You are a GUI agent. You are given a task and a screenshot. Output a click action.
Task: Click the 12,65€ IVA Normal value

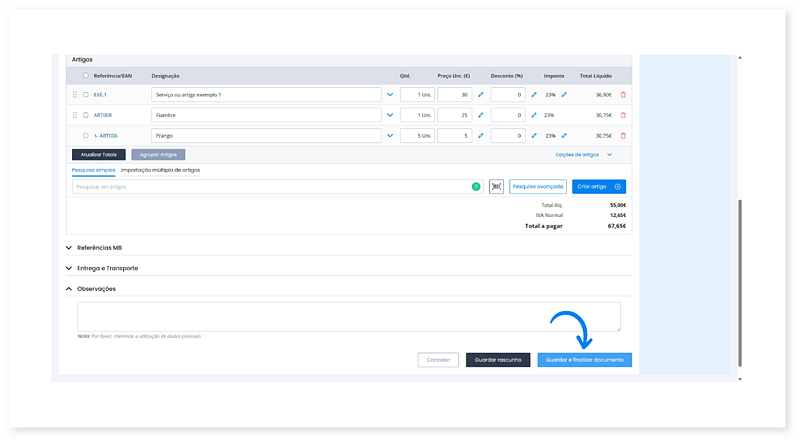point(618,215)
